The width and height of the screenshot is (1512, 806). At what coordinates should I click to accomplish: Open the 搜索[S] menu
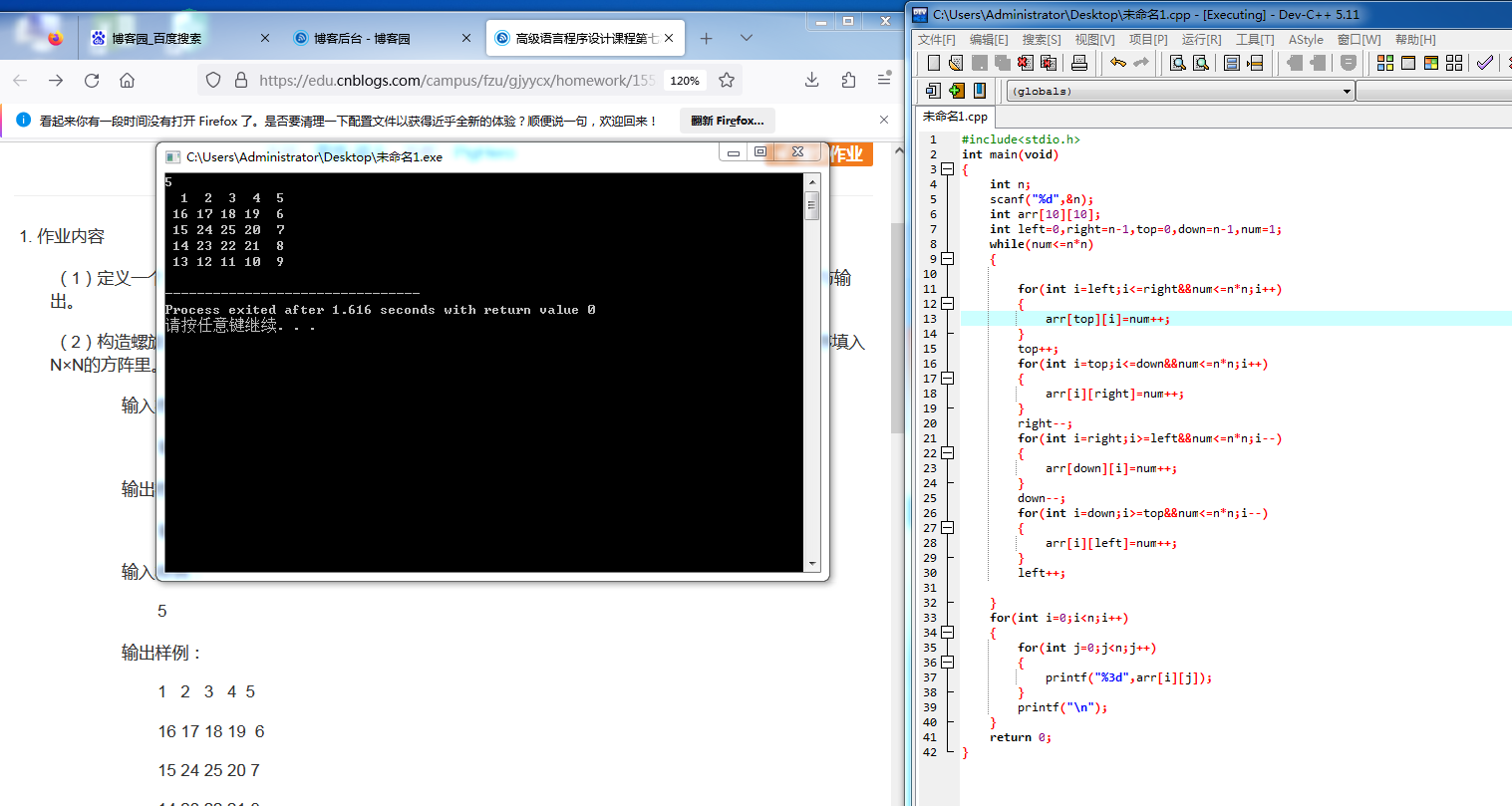pos(1042,40)
